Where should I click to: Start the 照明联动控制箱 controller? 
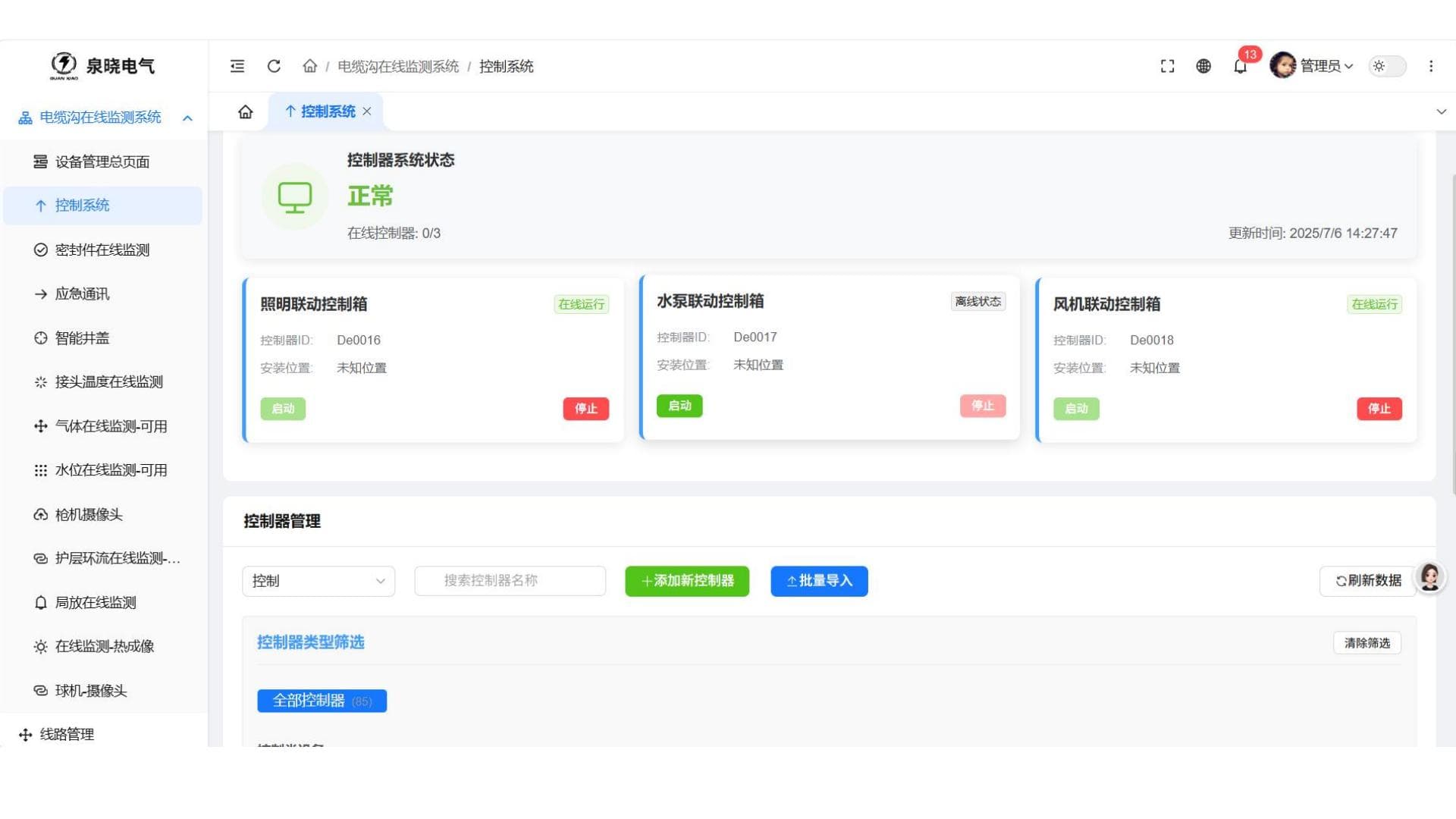(x=283, y=409)
